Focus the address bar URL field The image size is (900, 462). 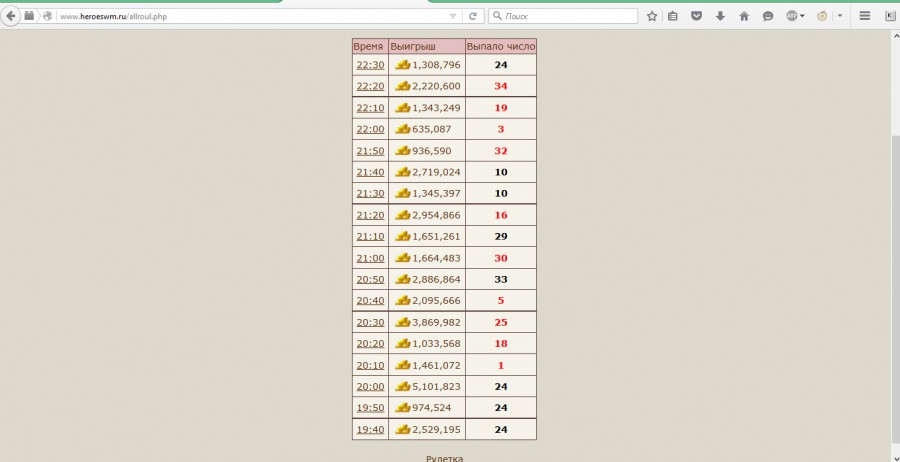pyautogui.click(x=253, y=16)
